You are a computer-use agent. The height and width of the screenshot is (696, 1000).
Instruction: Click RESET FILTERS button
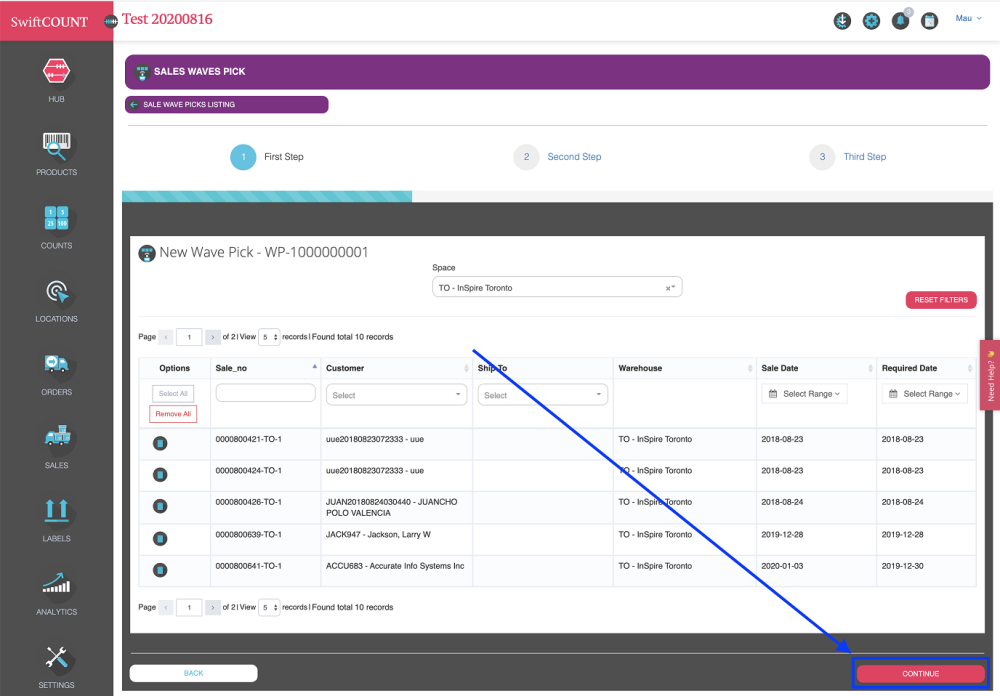tap(941, 300)
